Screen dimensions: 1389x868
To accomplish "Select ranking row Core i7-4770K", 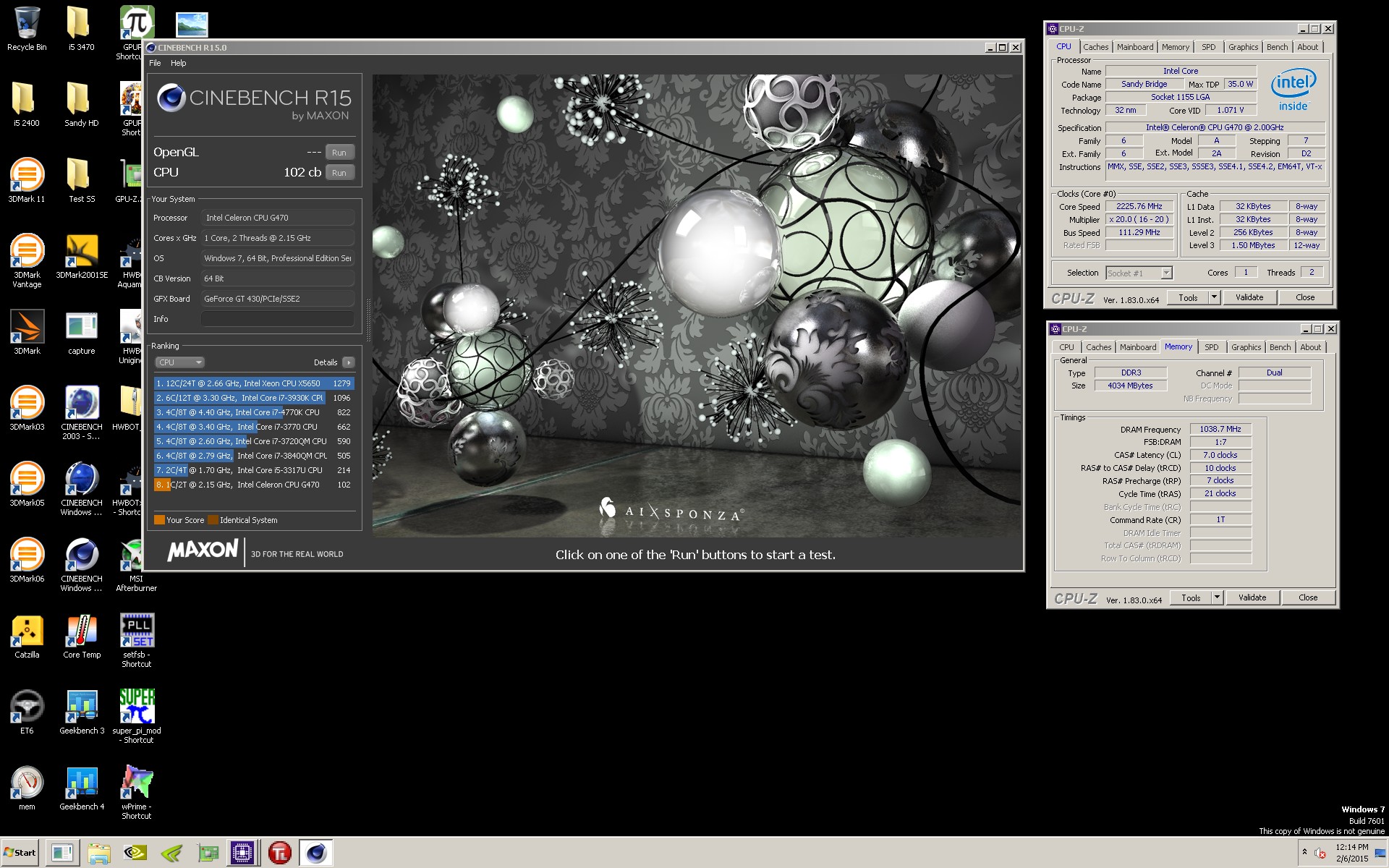I will click(x=254, y=412).
